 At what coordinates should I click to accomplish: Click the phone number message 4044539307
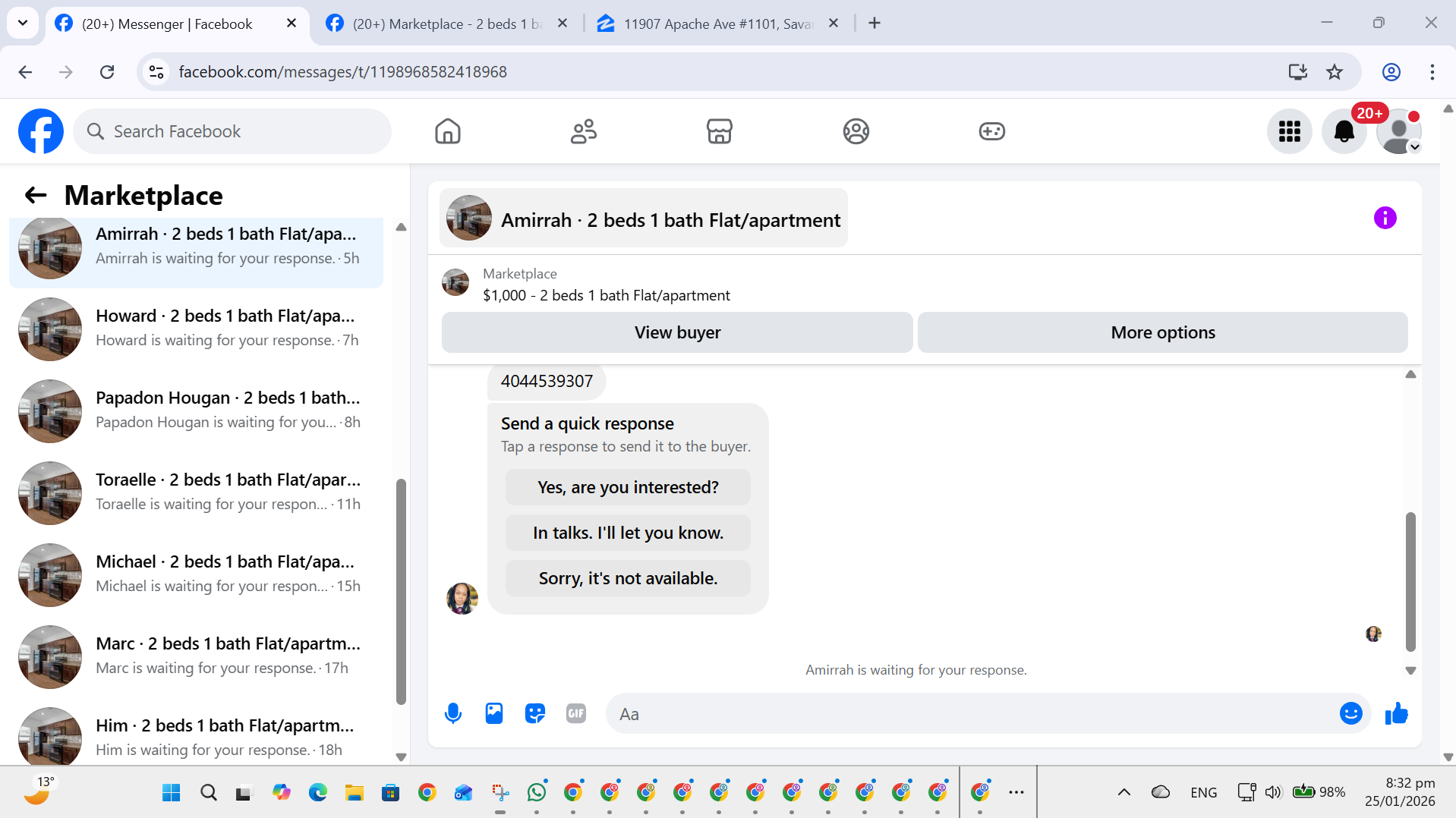coord(547,382)
